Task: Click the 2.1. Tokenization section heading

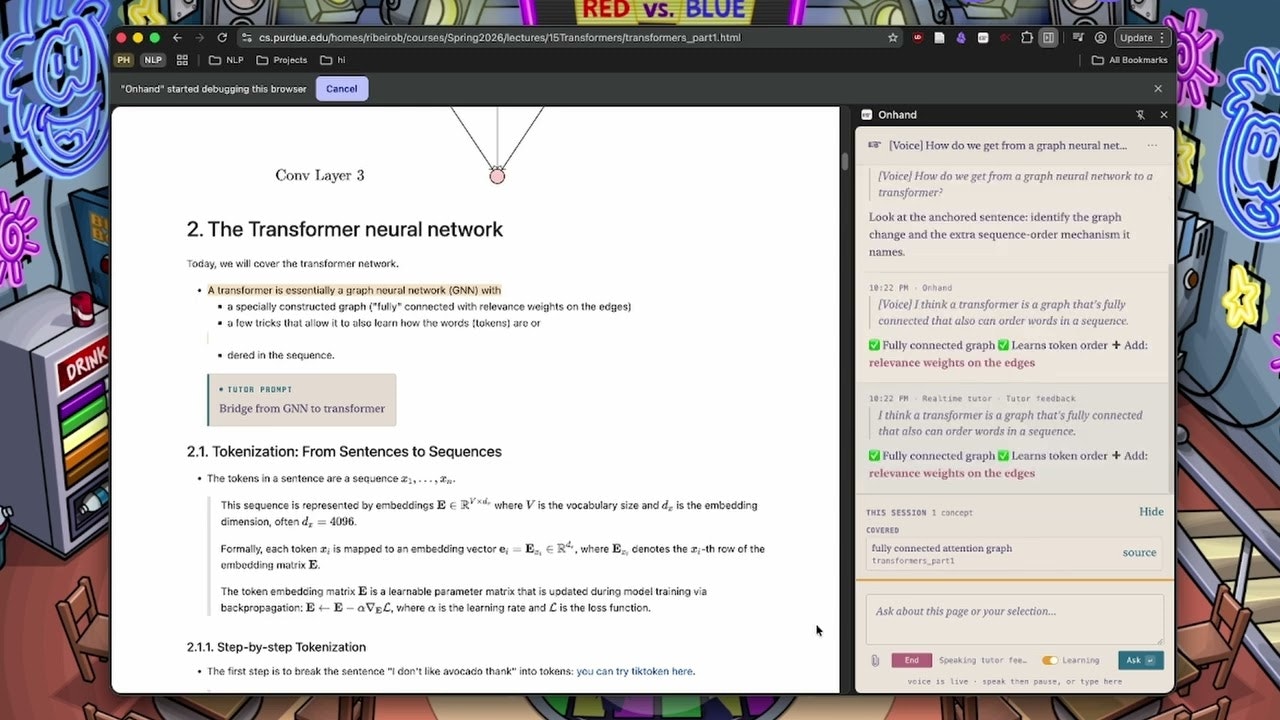Action: 344,451
